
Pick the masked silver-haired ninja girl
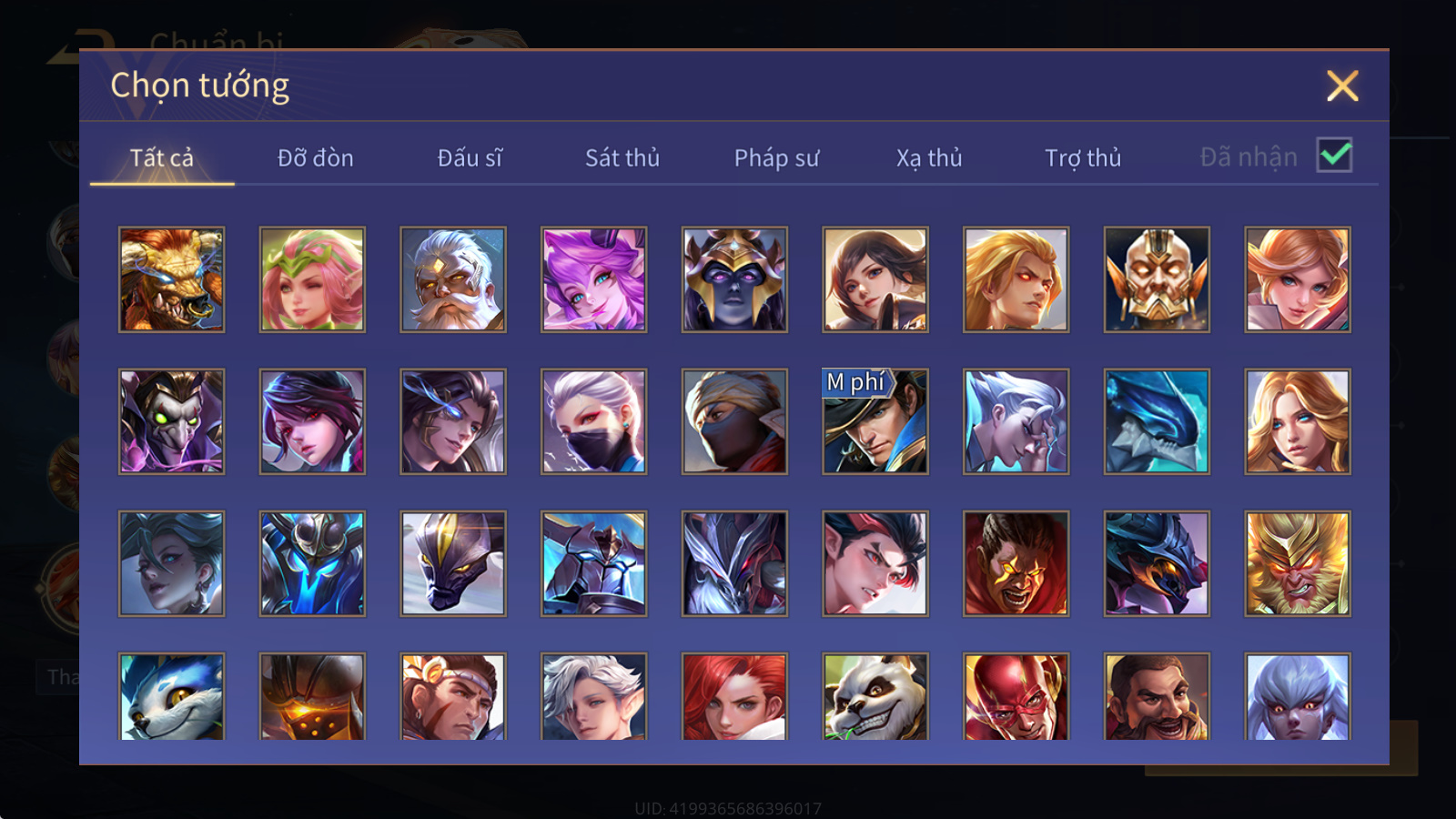[594, 421]
